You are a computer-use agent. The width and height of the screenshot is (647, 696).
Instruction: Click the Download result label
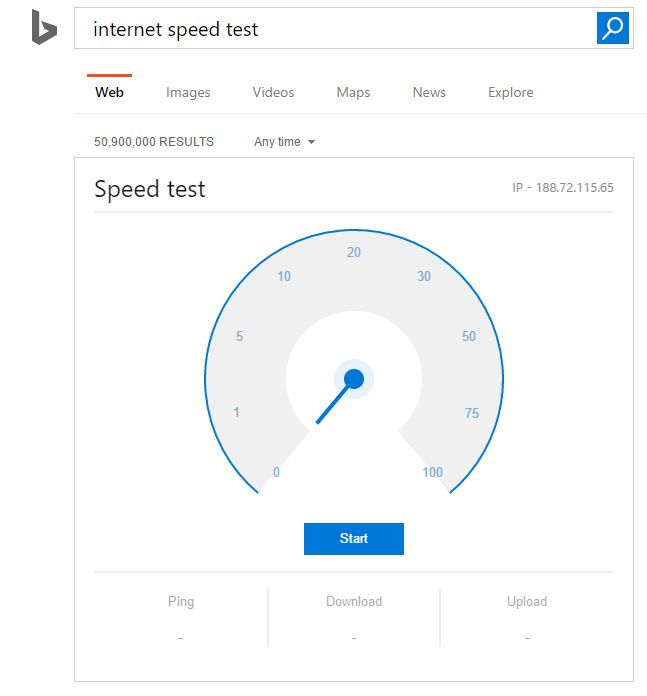coord(354,601)
